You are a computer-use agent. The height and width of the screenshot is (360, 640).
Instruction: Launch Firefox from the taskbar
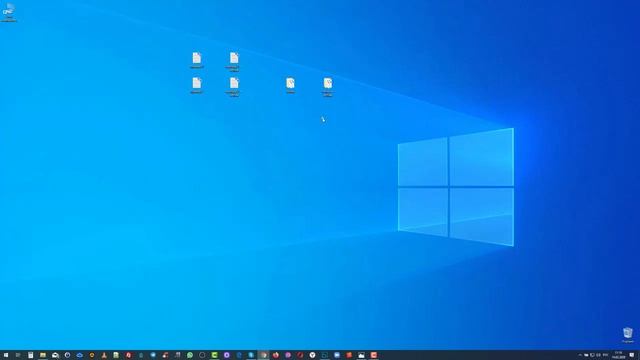(276, 355)
